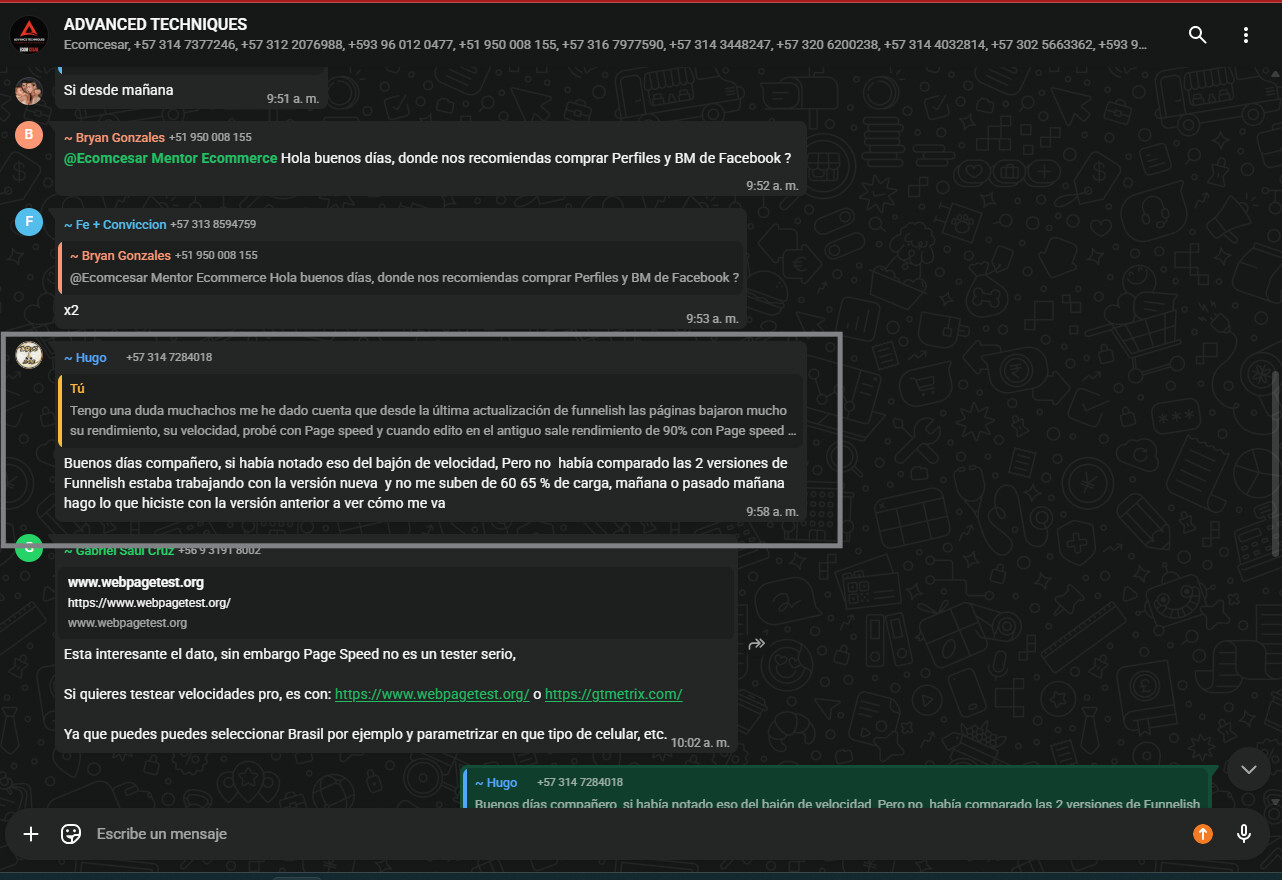1282x880 pixels.
Task: Type in the Escribe un mensaje field
Action: click(600, 834)
